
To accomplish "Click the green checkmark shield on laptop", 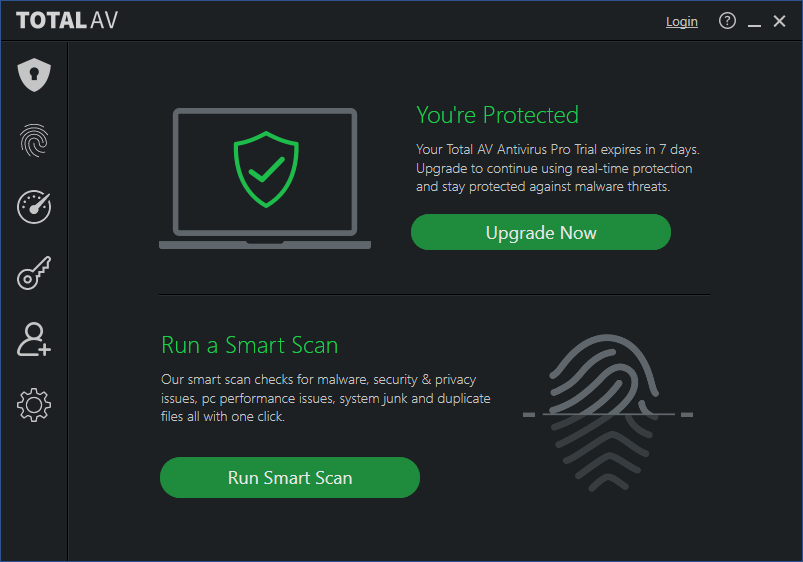I will (265, 171).
